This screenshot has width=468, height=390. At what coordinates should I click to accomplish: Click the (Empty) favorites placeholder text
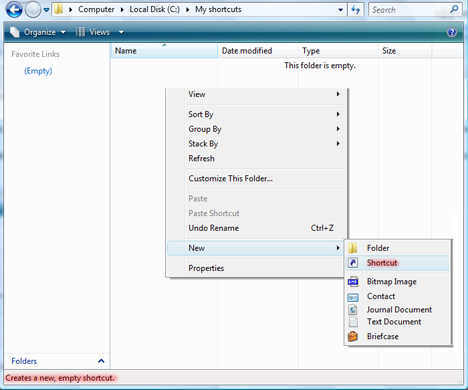tap(38, 71)
